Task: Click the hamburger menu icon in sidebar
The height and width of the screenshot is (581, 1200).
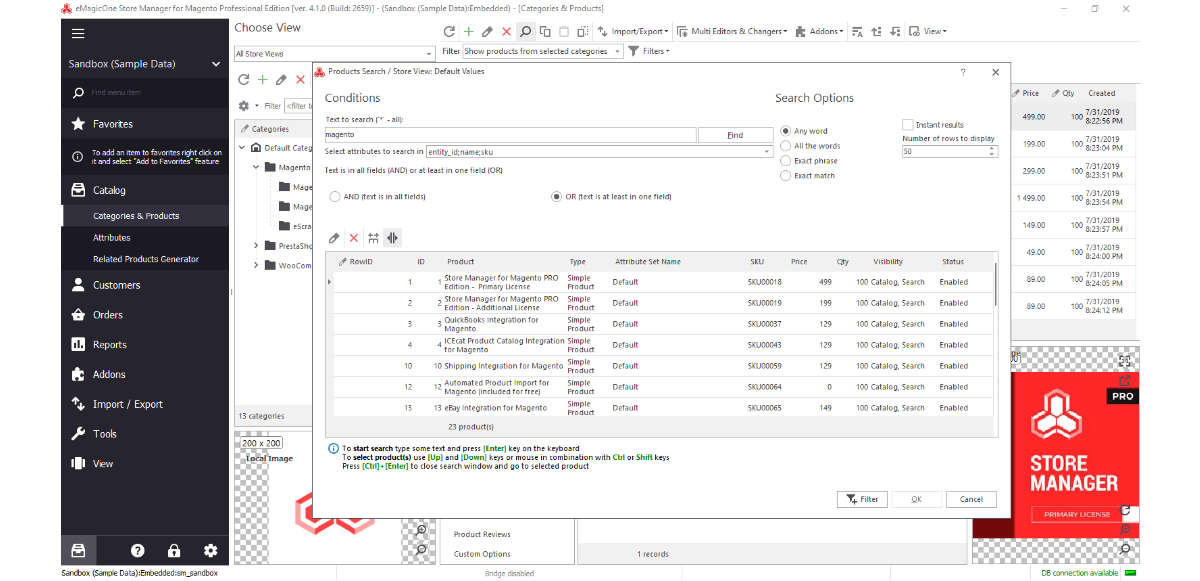Action: coord(78,33)
